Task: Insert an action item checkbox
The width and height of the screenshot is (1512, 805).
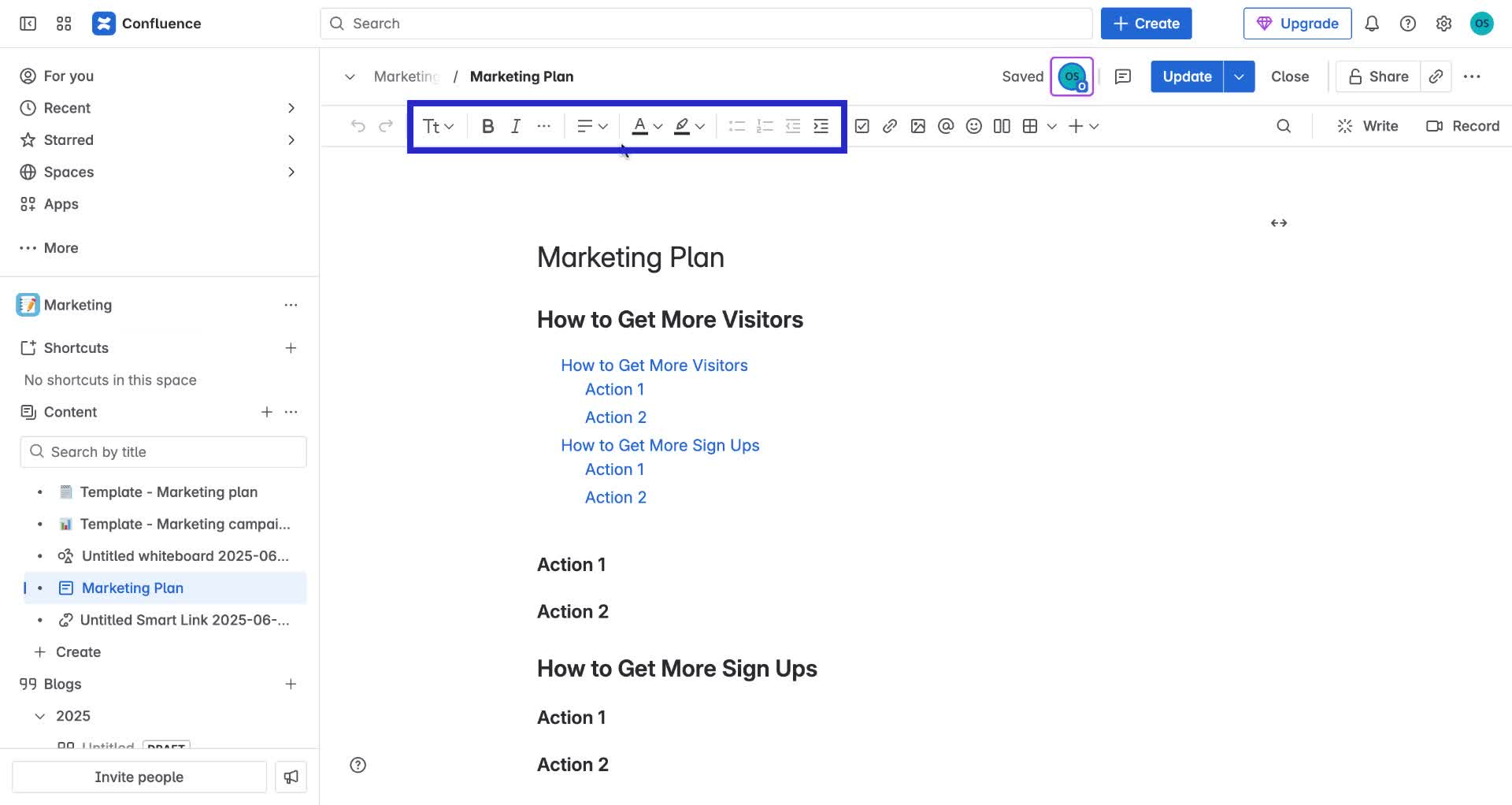Action: click(863, 125)
